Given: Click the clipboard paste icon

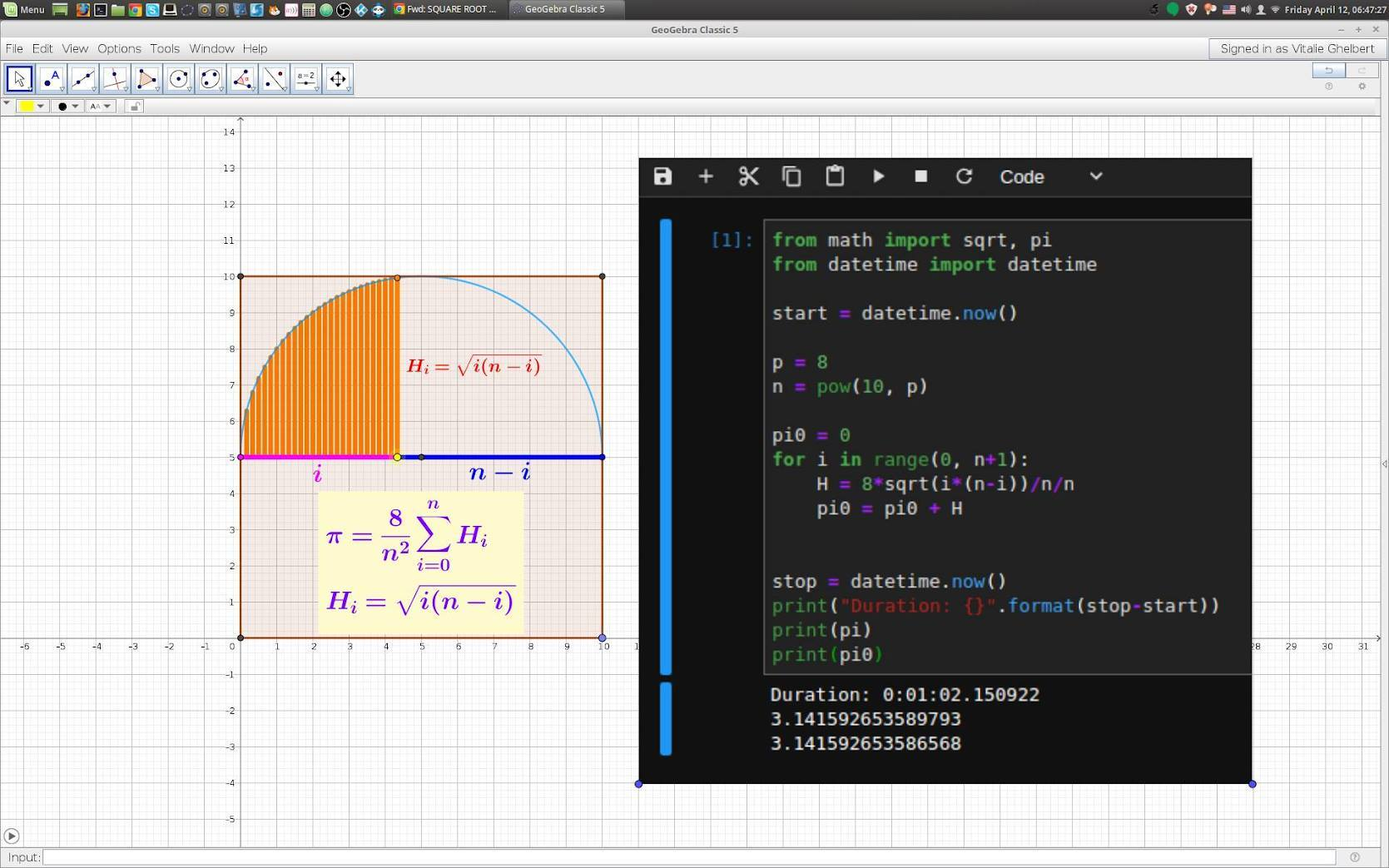Looking at the screenshot, I should (x=835, y=176).
